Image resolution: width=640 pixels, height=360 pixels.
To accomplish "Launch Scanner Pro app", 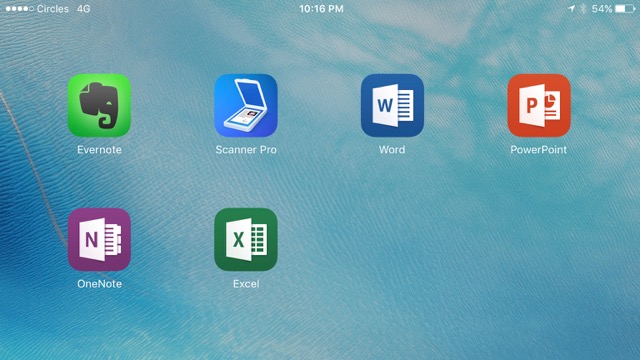I will [246, 105].
